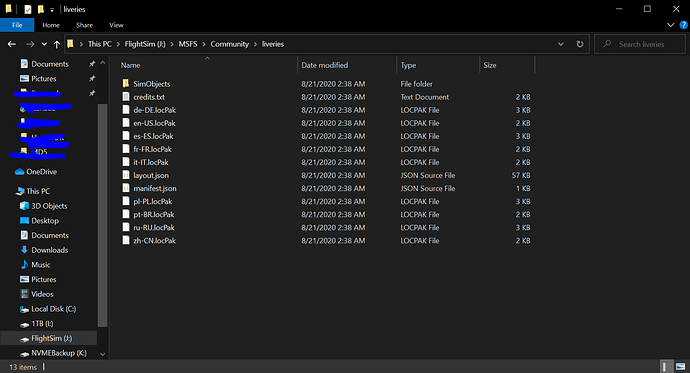Click navigation pane scroll down arrow

[x=103, y=354]
